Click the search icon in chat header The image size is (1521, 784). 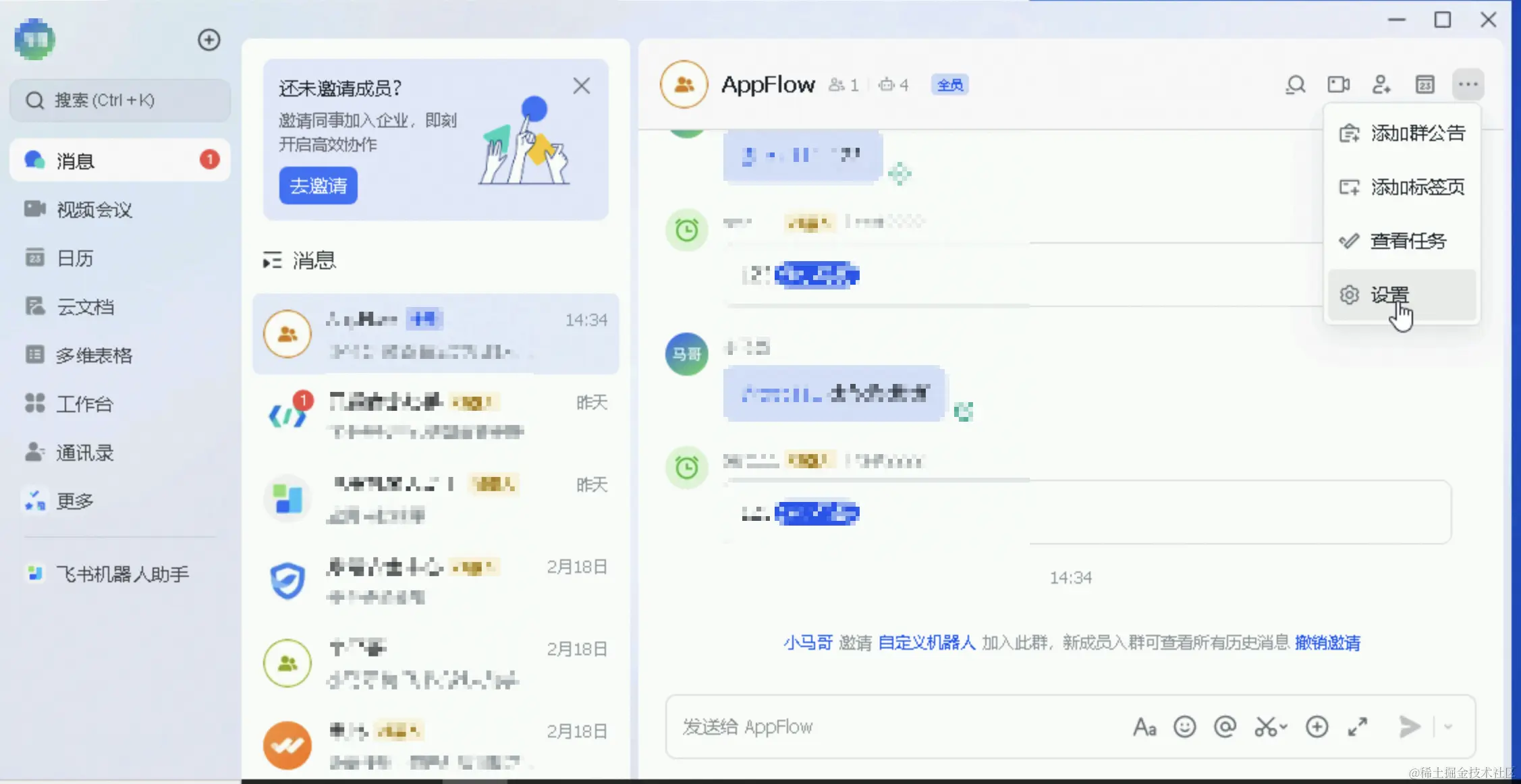1295,85
